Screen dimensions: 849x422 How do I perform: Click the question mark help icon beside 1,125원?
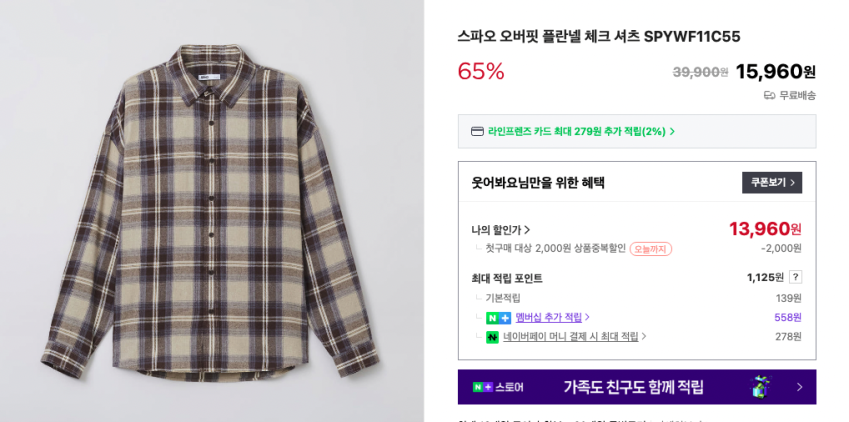click(x=795, y=277)
